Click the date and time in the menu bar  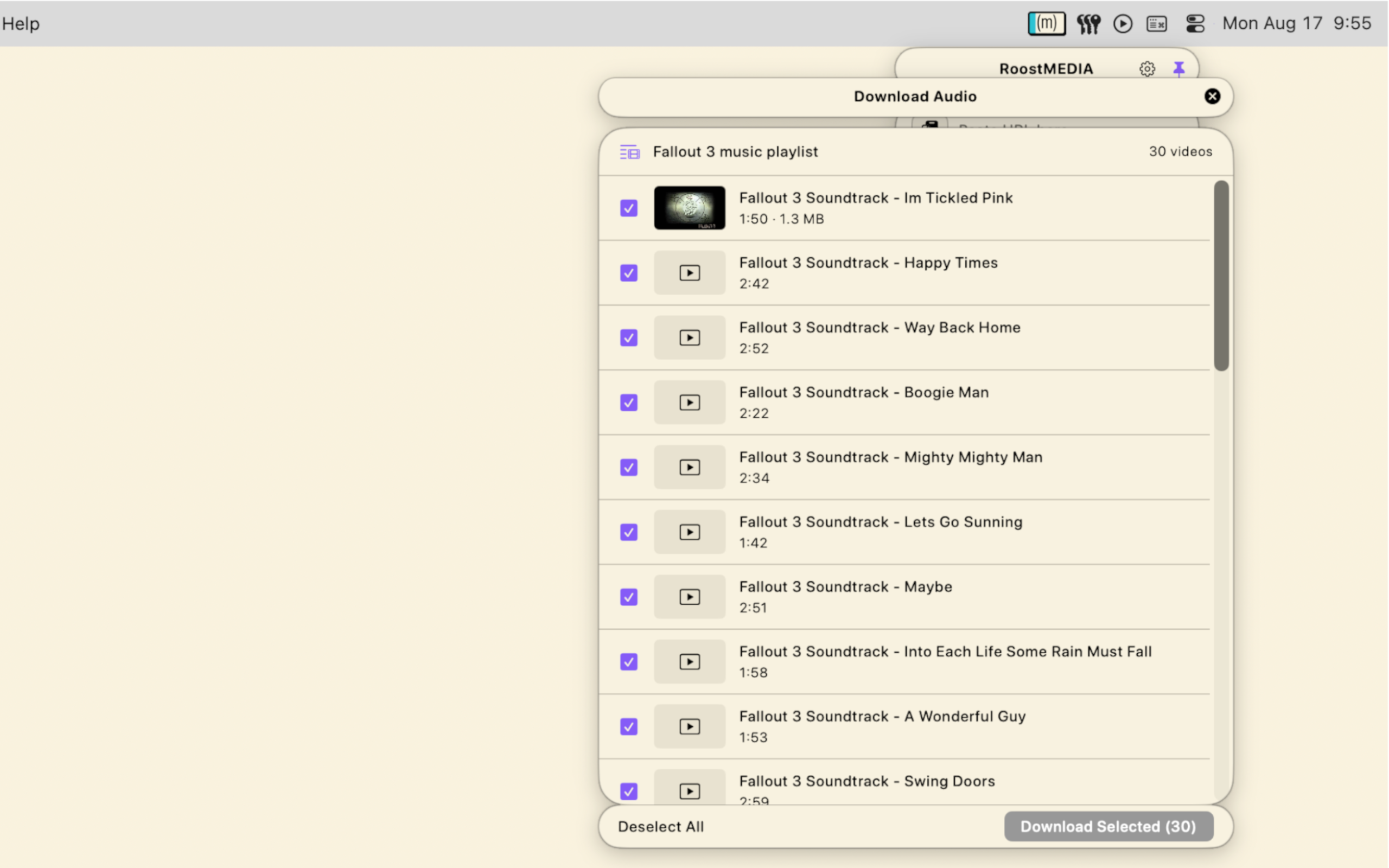click(1297, 23)
